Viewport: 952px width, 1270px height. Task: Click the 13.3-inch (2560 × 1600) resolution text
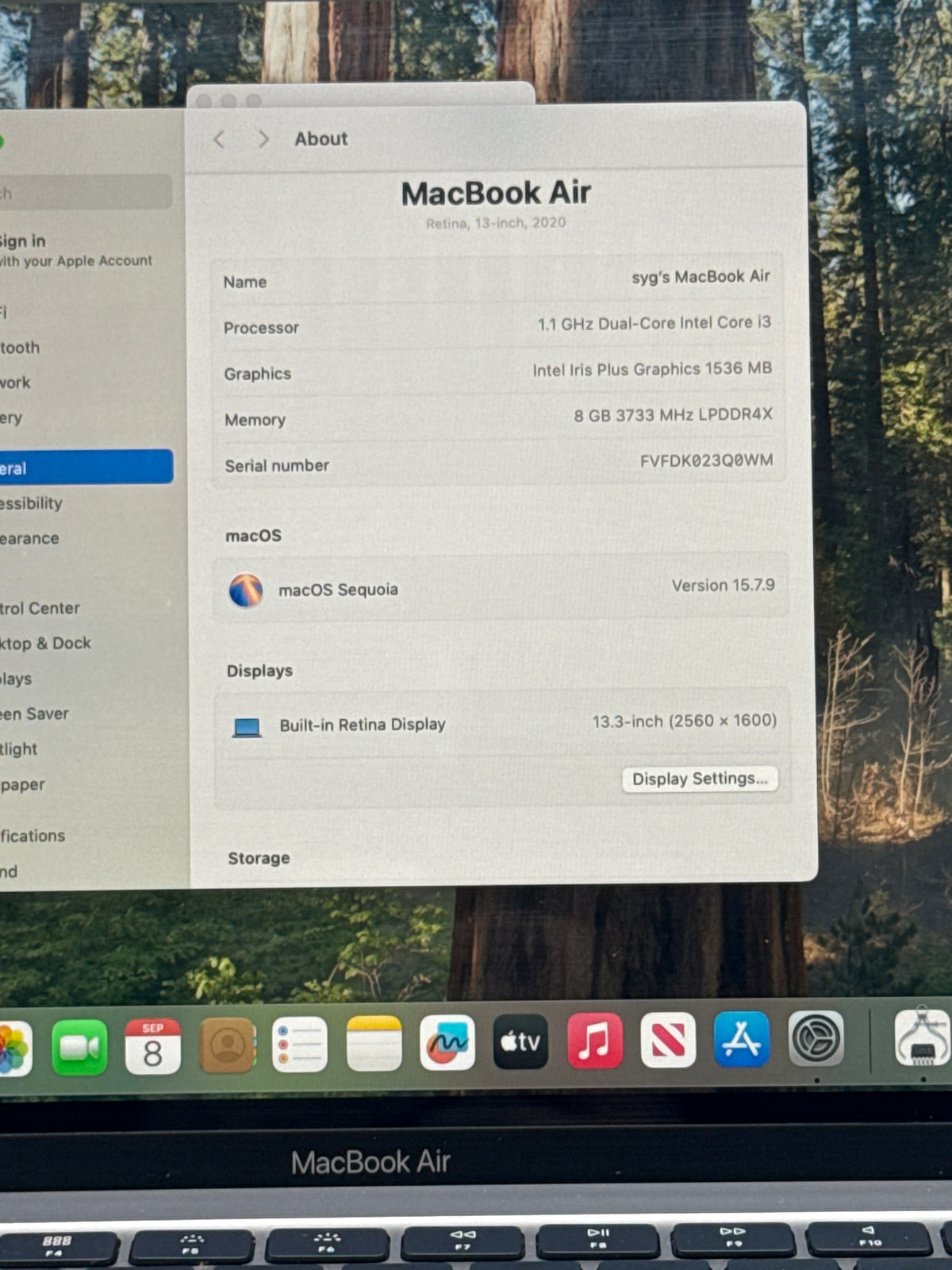tap(685, 721)
